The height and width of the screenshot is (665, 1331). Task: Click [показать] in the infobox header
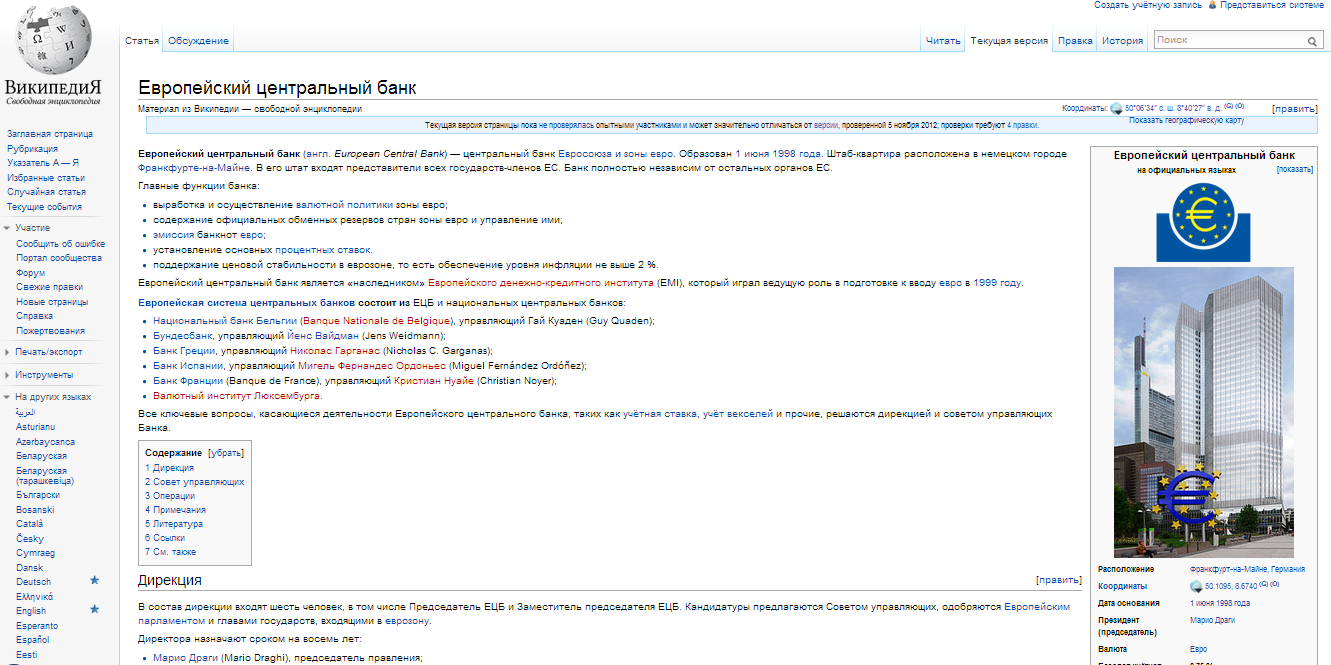point(1295,170)
